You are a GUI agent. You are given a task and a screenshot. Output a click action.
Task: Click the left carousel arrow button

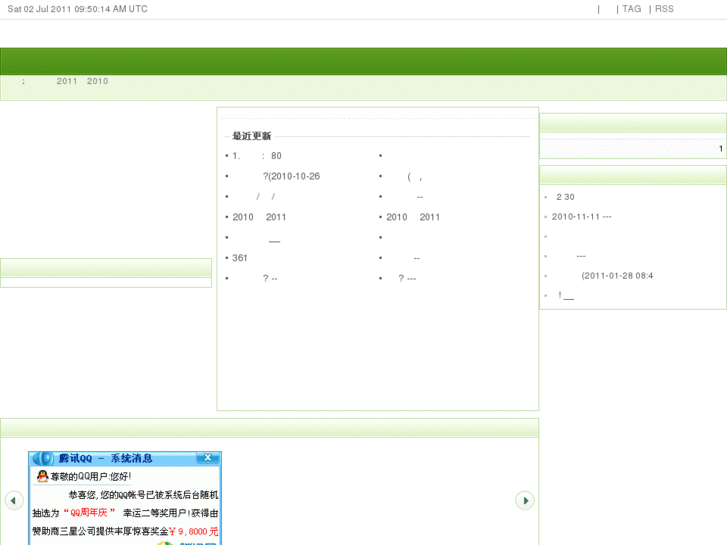(14, 500)
